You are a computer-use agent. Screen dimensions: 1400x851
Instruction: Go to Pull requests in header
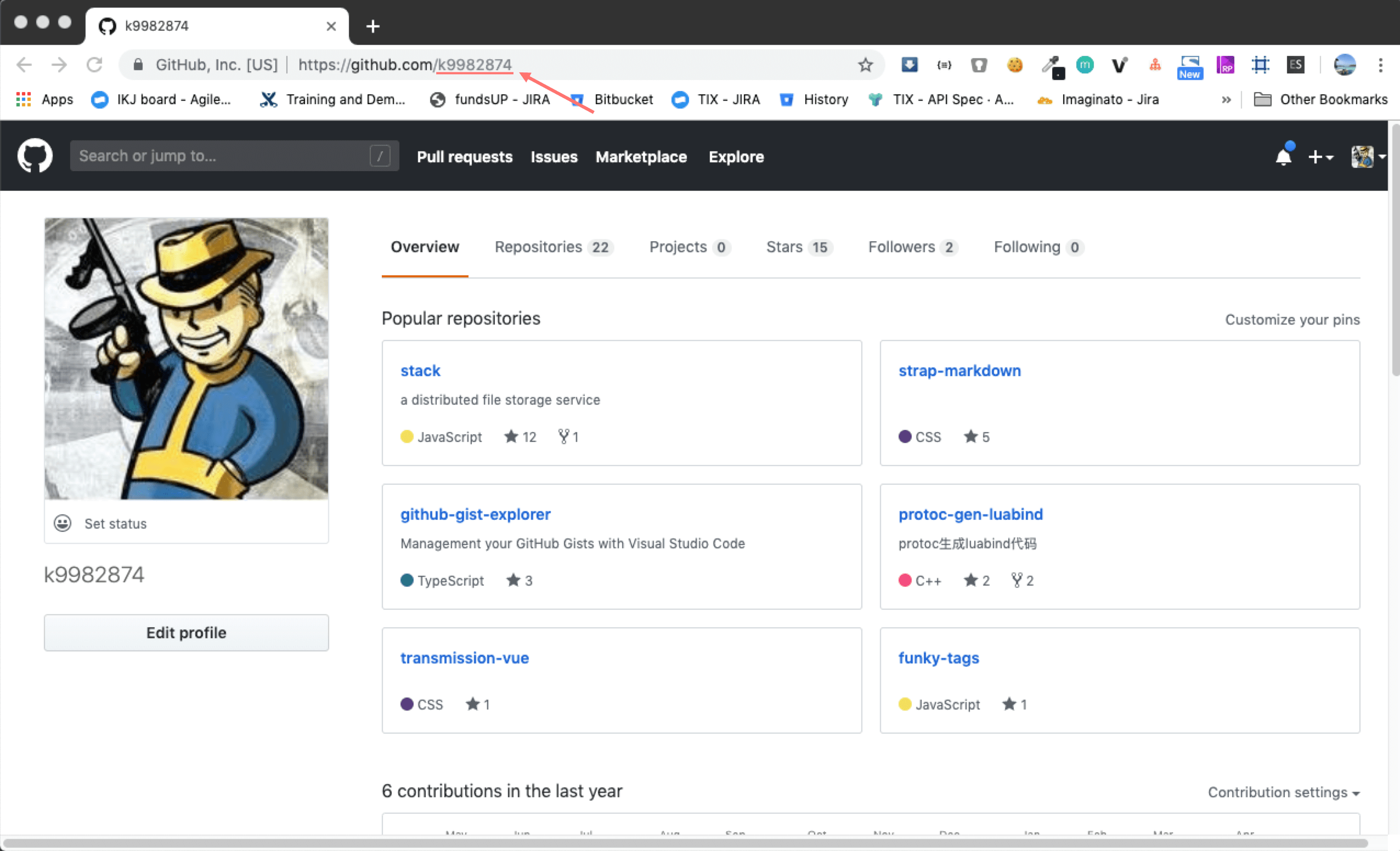pyautogui.click(x=464, y=156)
